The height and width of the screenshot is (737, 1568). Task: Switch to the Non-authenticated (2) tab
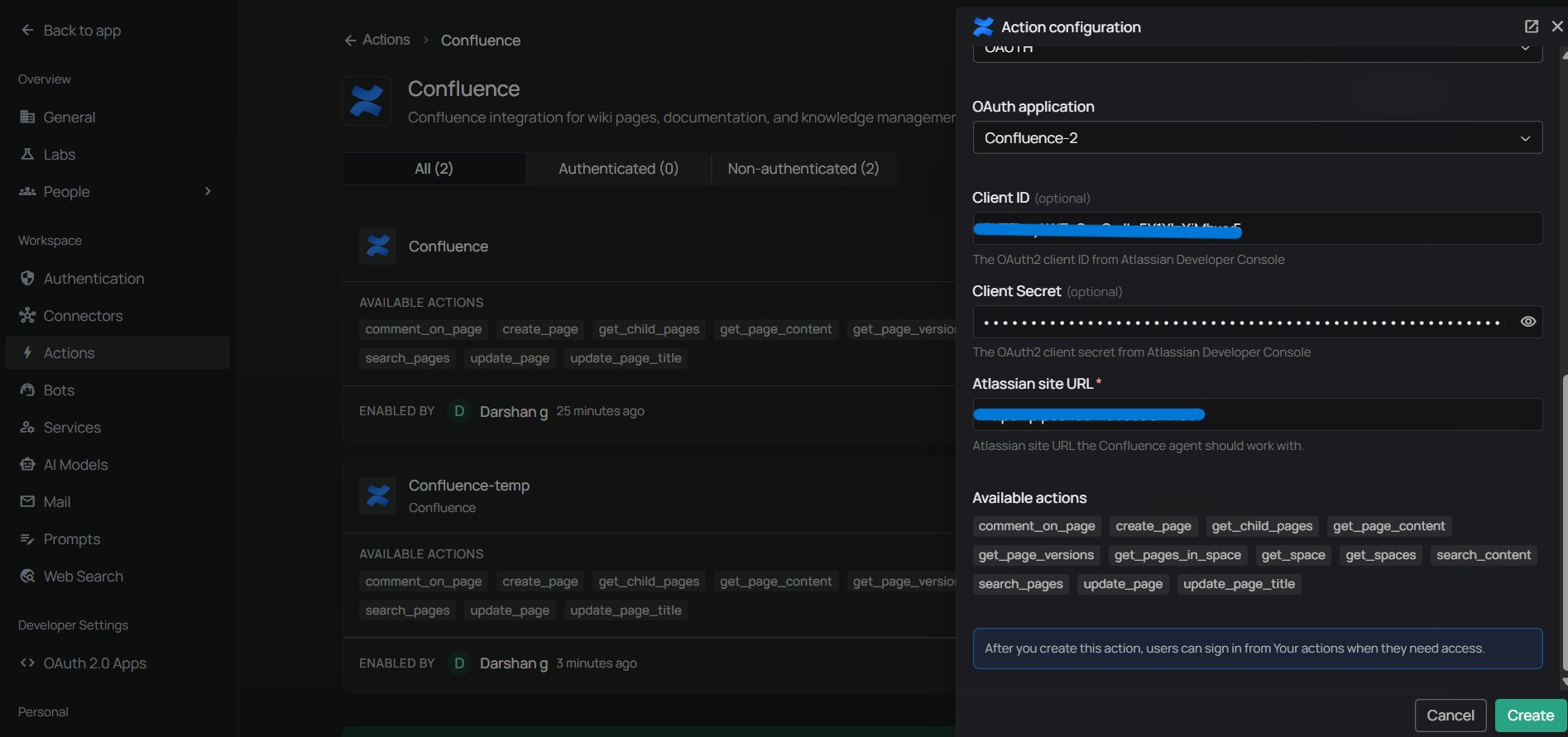click(x=803, y=169)
